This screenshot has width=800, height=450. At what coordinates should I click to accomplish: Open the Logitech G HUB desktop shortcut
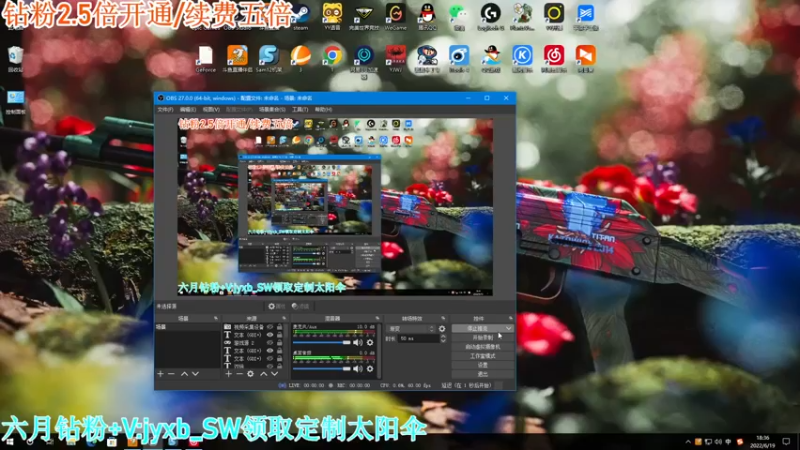click(x=491, y=16)
